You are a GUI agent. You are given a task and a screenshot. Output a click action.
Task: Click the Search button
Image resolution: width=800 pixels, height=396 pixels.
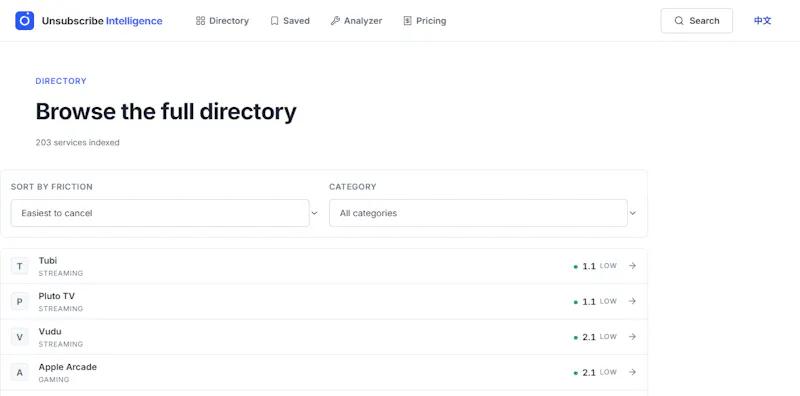coord(696,21)
